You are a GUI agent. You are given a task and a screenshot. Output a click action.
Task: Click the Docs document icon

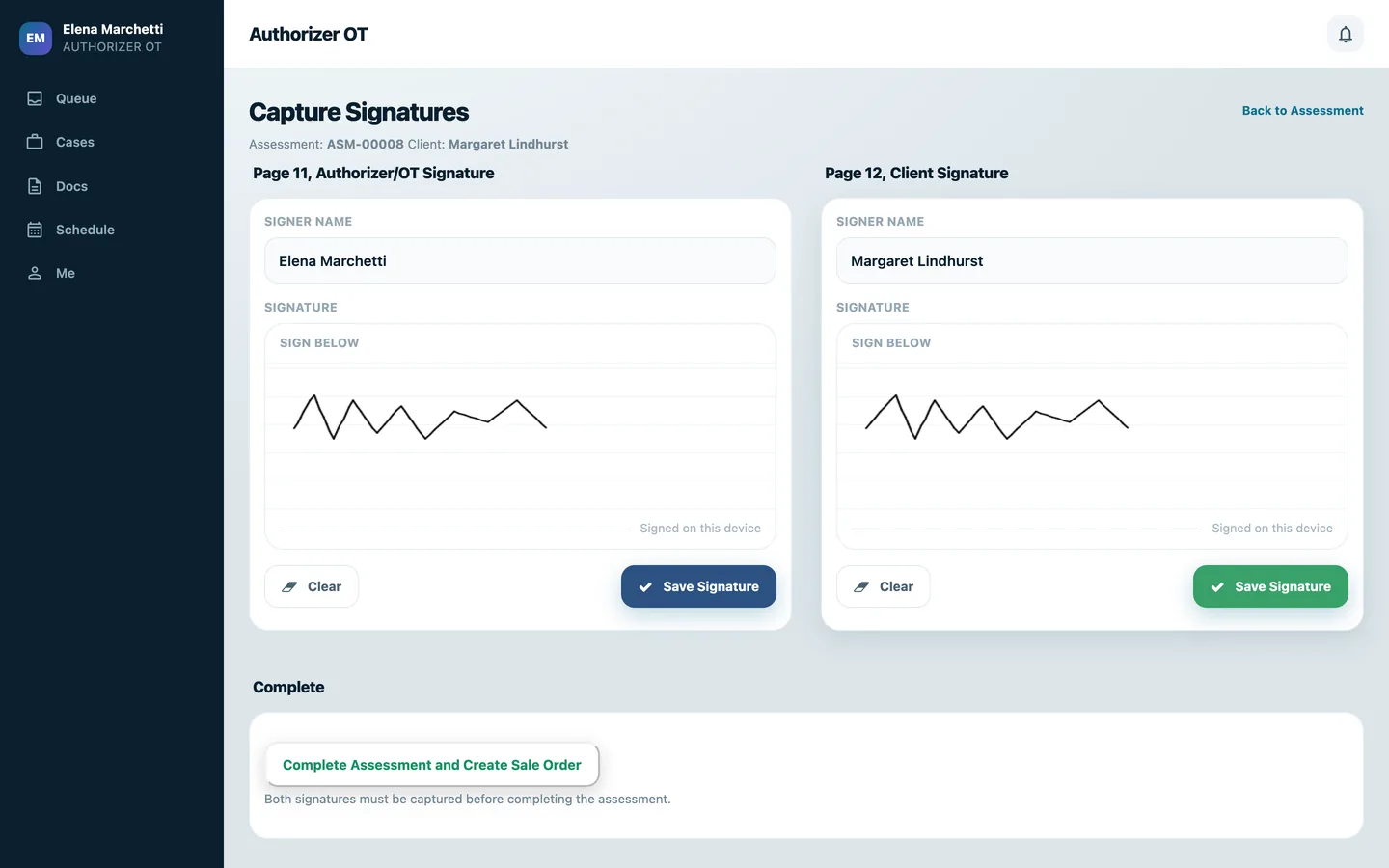click(35, 186)
